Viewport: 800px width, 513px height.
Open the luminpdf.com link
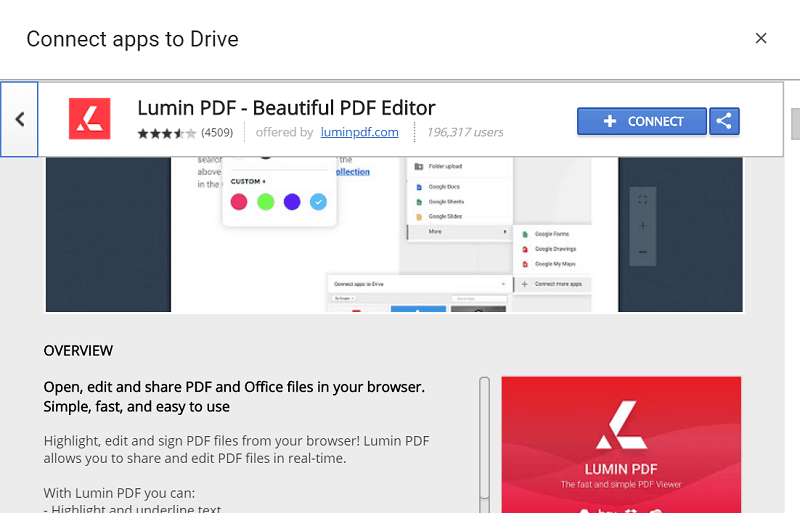[359, 132]
